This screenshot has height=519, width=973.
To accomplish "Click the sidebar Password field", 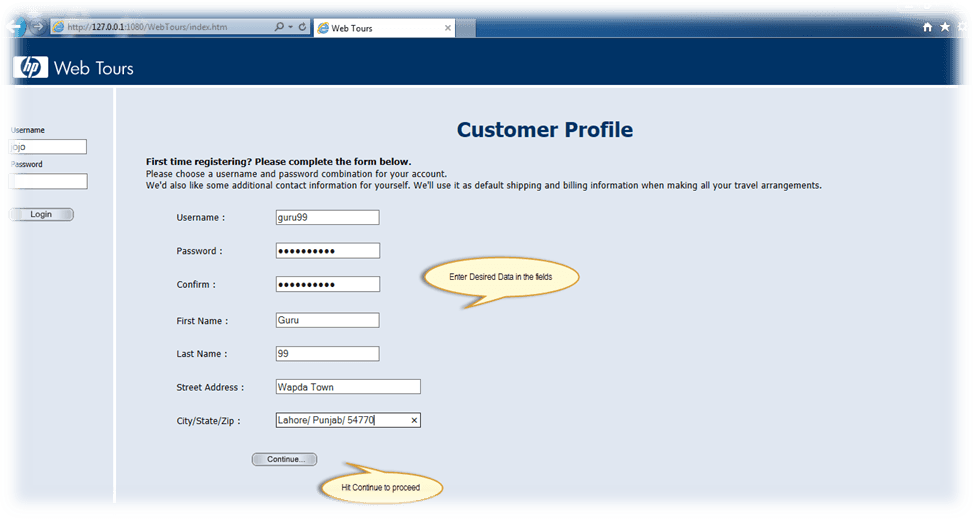I will tap(47, 182).
